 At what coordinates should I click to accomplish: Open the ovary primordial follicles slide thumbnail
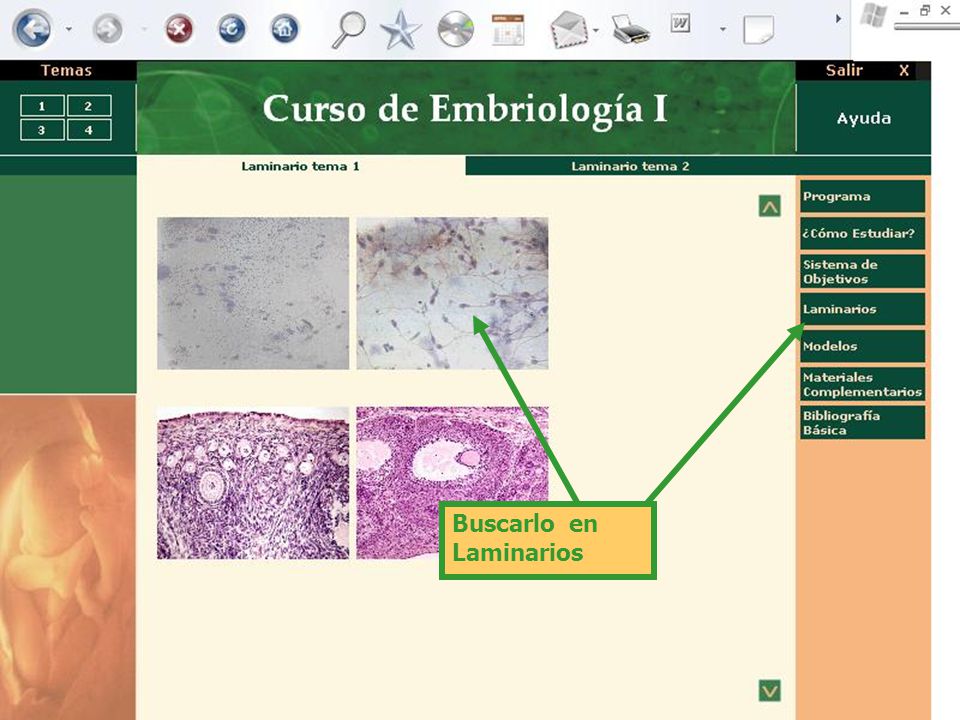pos(253,483)
